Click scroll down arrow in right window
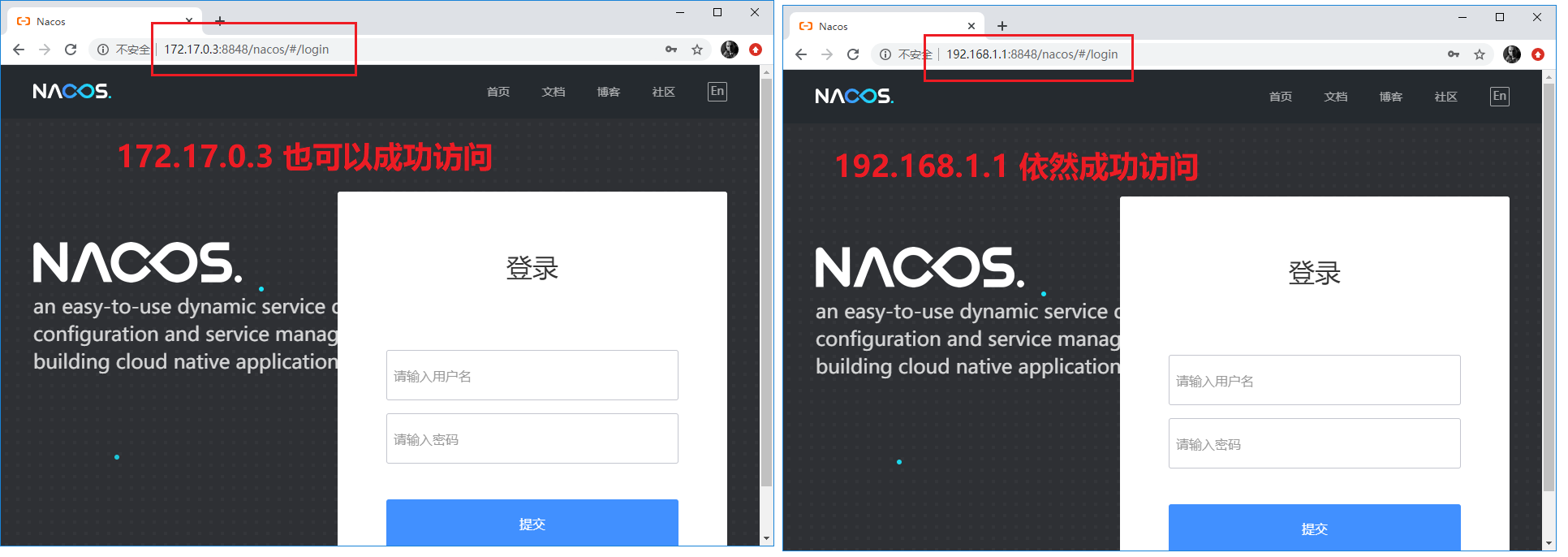 tap(1549, 544)
